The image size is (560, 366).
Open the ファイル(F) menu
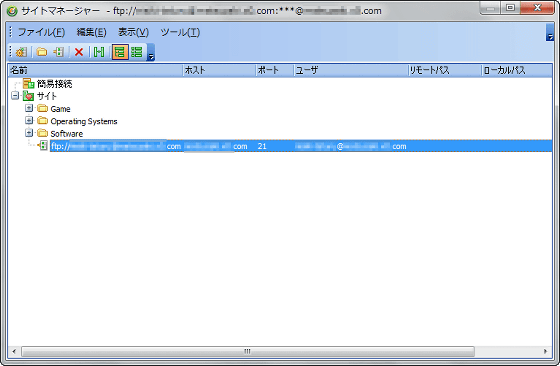[41, 32]
